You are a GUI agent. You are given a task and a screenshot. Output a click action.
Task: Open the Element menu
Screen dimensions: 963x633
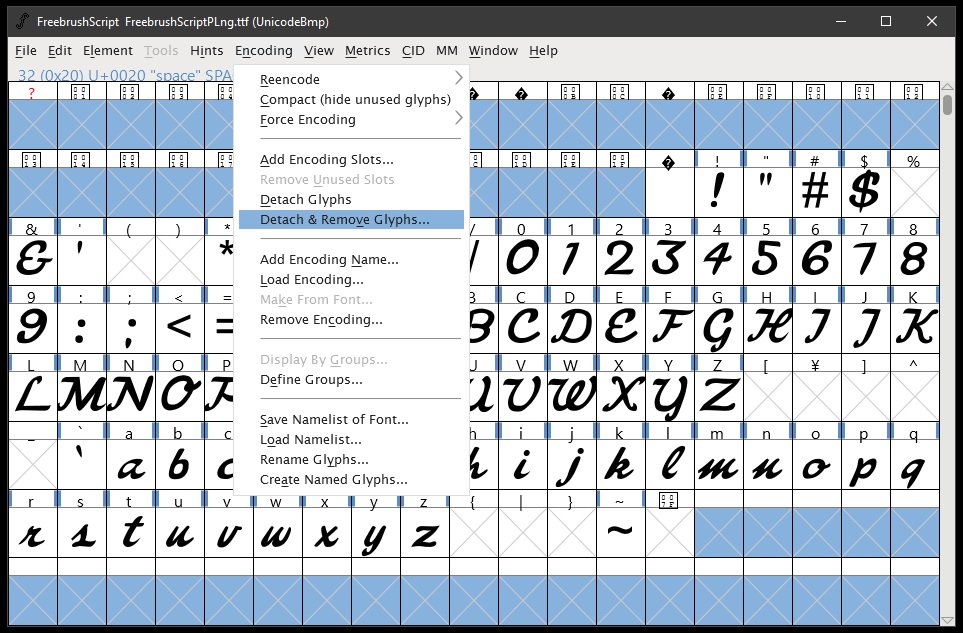(x=107, y=51)
